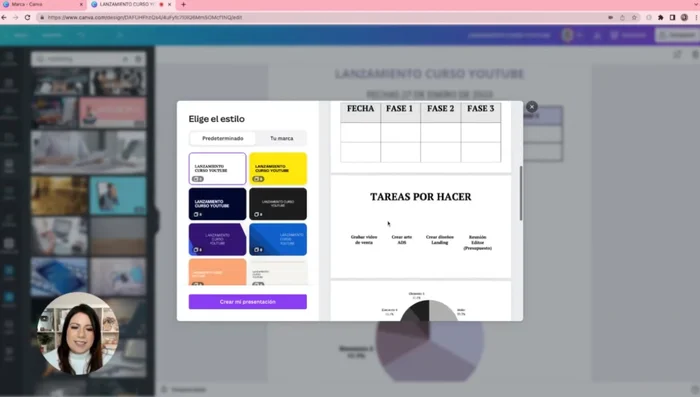Image resolution: width=700 pixels, height=397 pixels.
Task: Bookmark this page with the star icon
Action: pos(634,17)
